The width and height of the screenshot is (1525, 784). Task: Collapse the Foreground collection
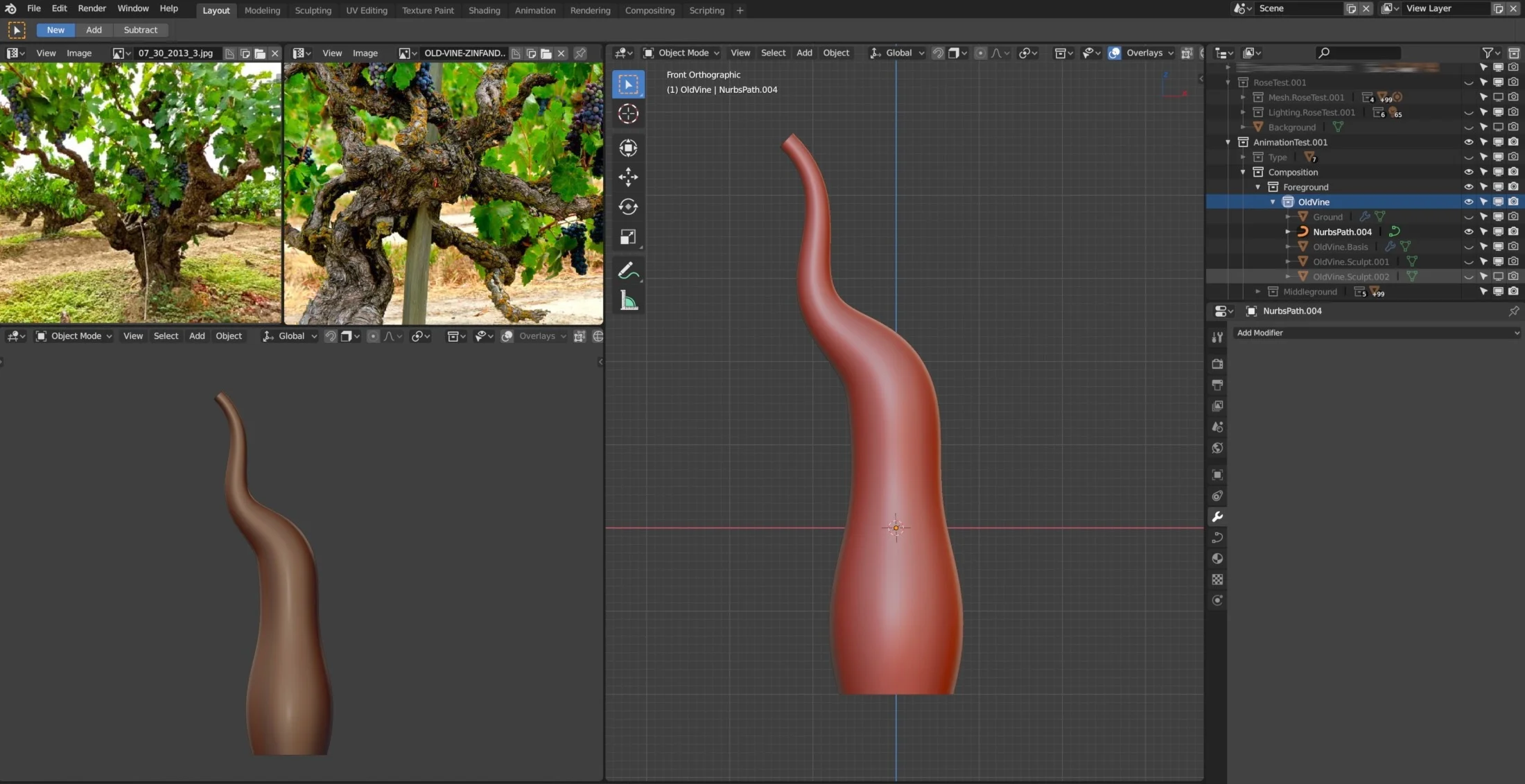click(x=1258, y=187)
